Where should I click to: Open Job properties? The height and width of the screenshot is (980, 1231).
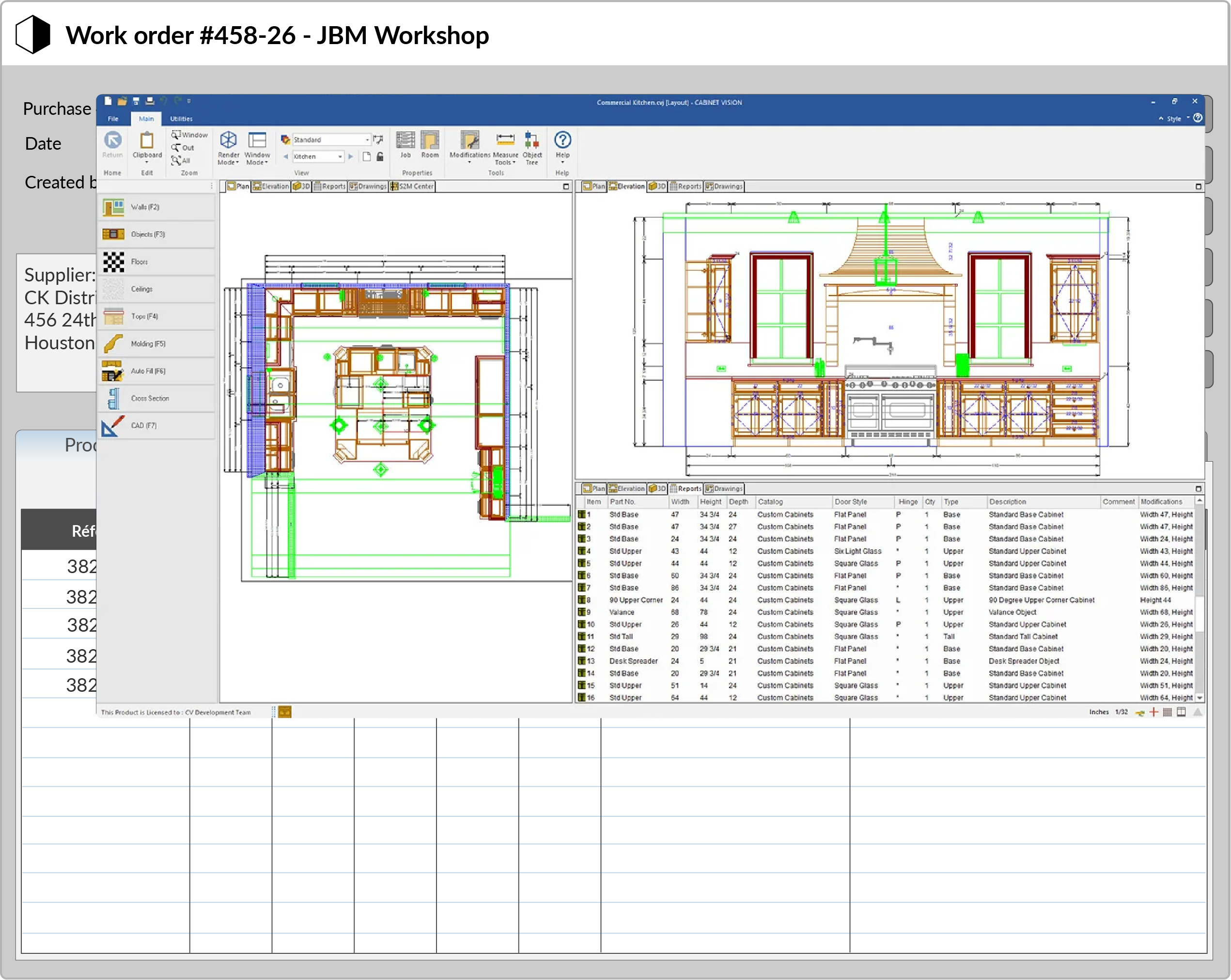[x=405, y=145]
